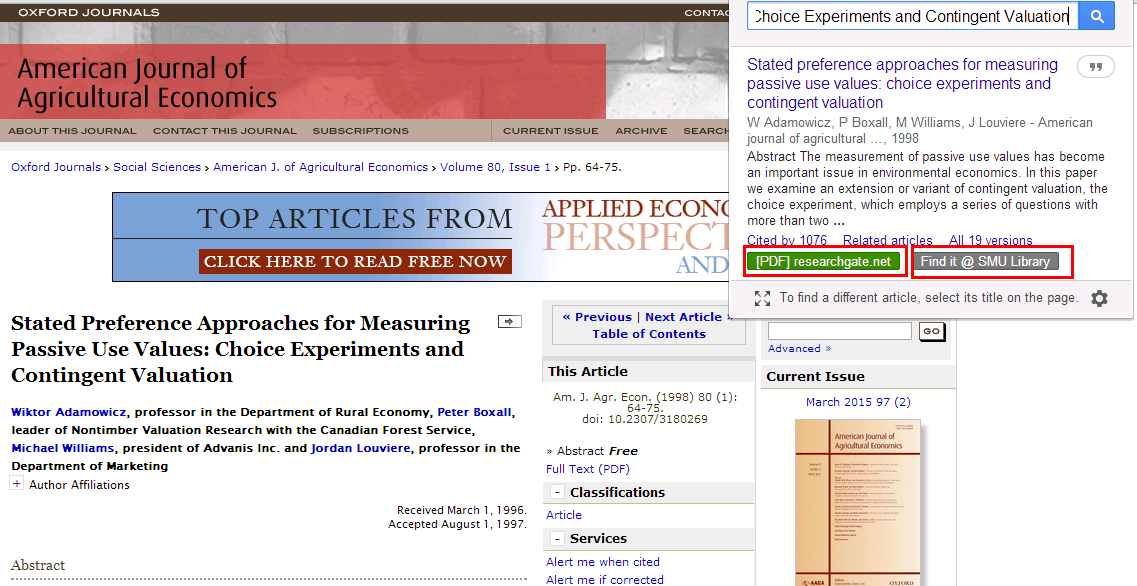Open the Table of Contents link
Image resolution: width=1137 pixels, height=586 pixels.
pyautogui.click(x=649, y=334)
